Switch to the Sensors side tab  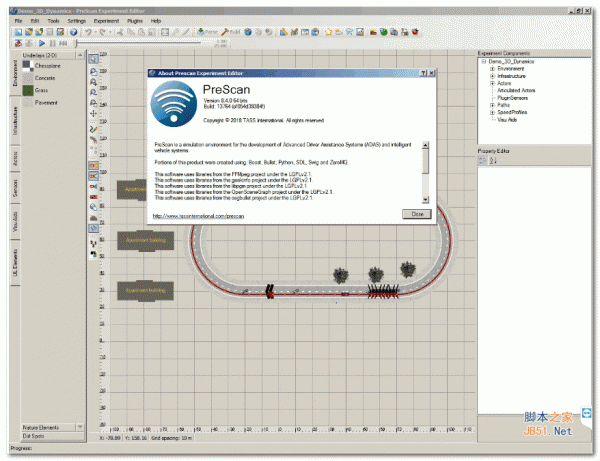[15, 188]
